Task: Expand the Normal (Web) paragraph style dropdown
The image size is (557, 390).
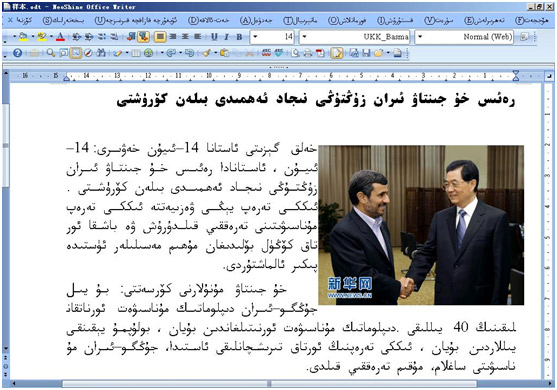Action: (420, 37)
